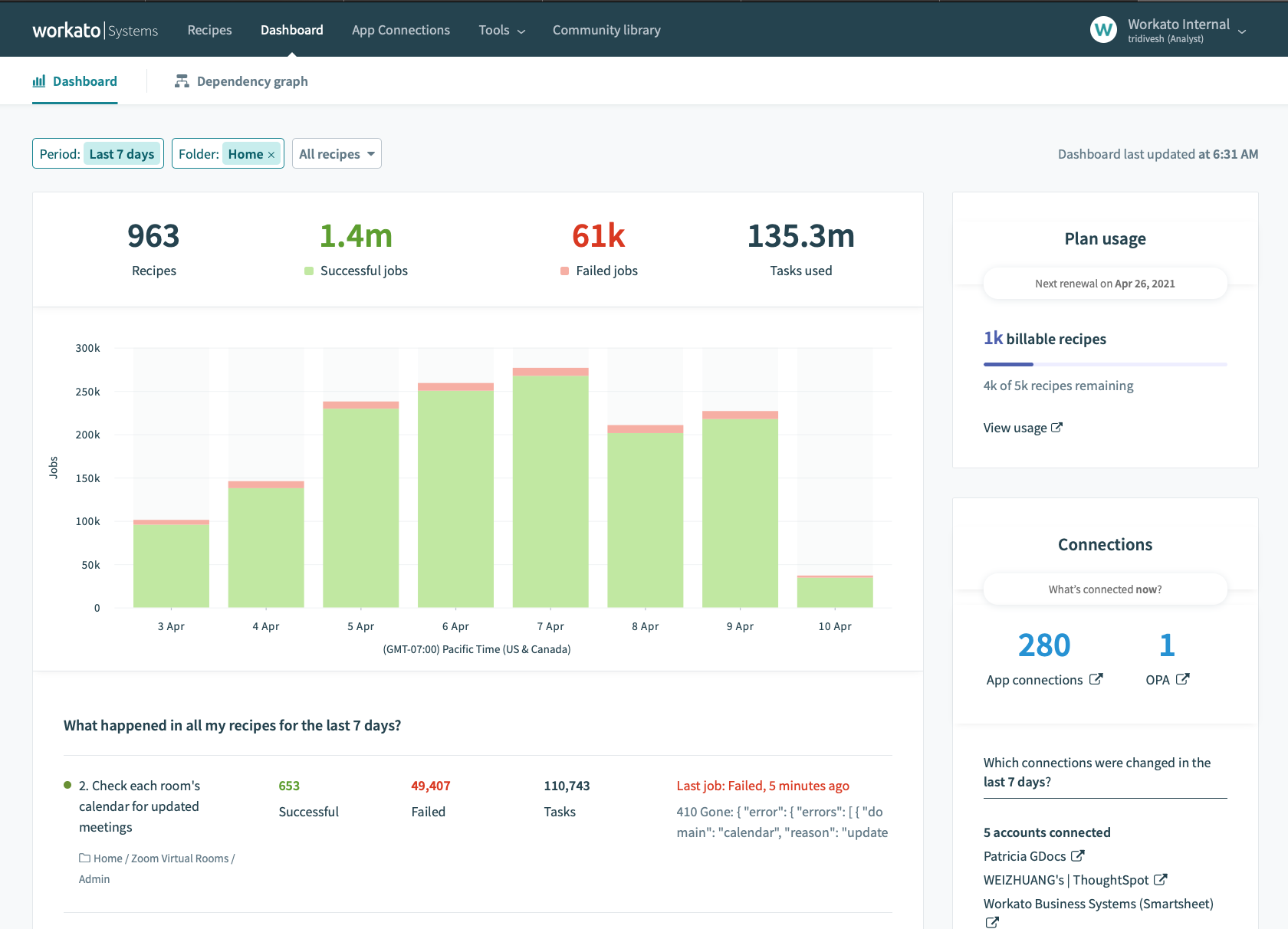Click the Next renewal on Apr 26, 2021 label
The height and width of the screenshot is (929, 1288).
(1105, 284)
